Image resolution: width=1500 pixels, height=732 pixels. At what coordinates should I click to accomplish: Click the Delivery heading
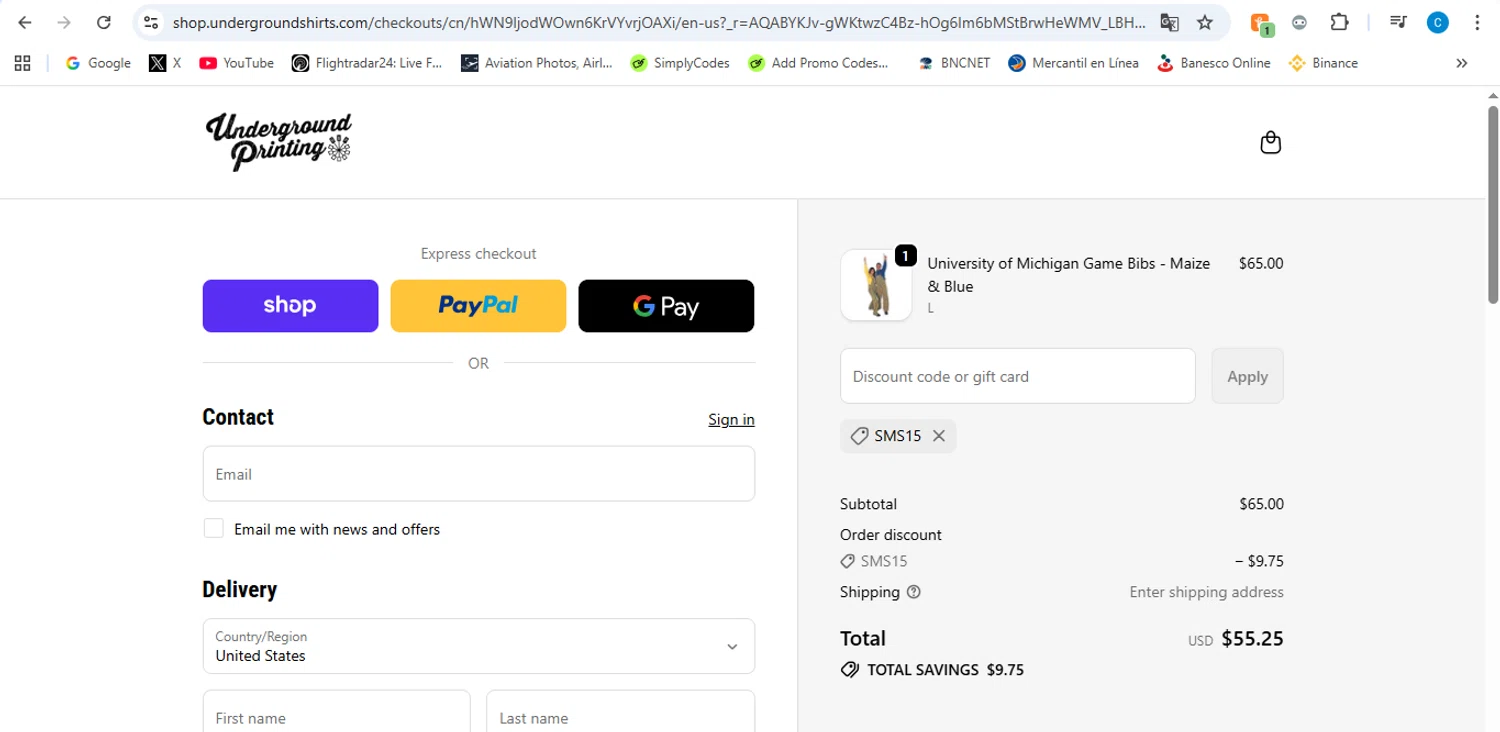tap(240, 589)
